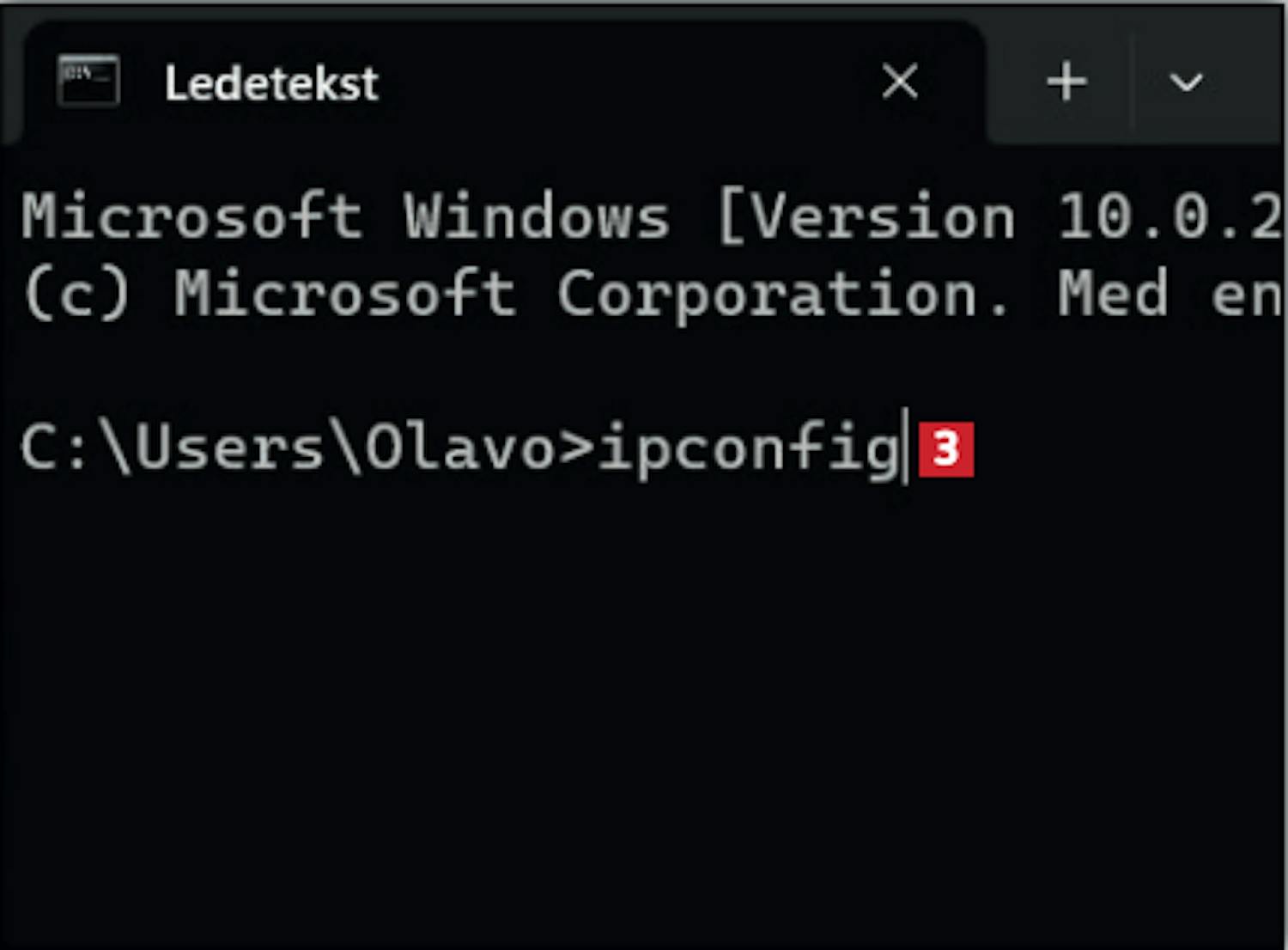Viewport: 1288px width, 950px height.
Task: Click the typed ipconfig command
Action: (748, 449)
